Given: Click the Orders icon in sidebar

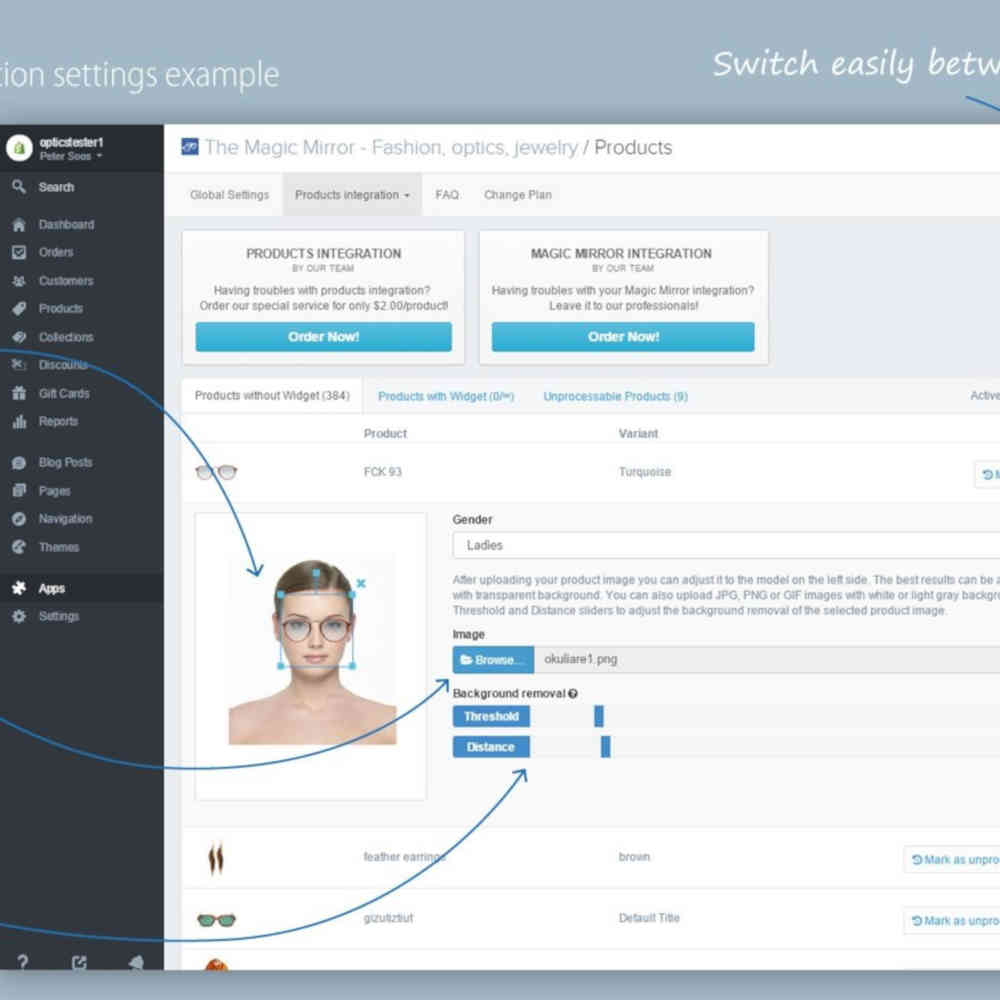Looking at the screenshot, I should pos(19,253).
